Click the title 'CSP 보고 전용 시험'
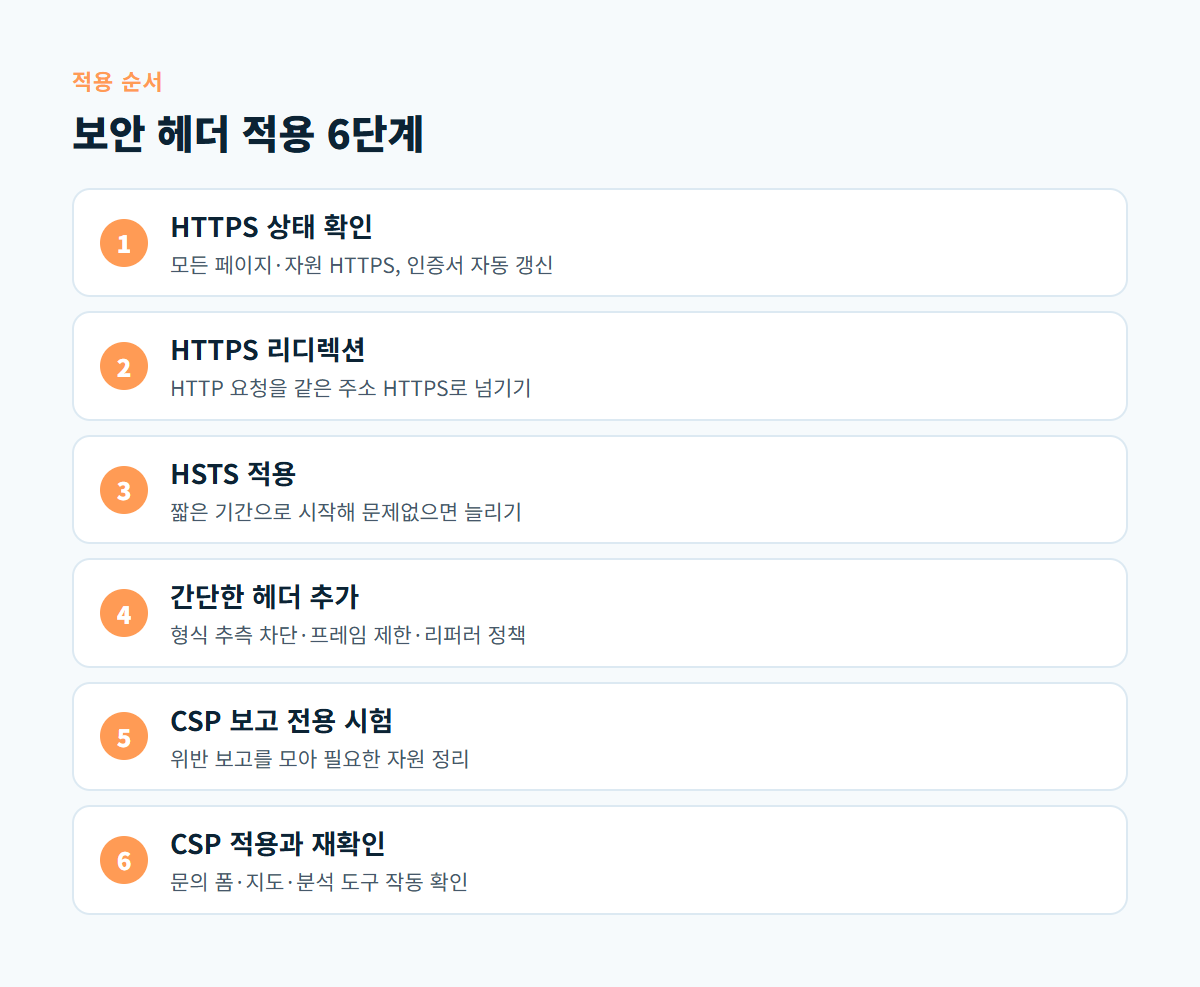Screen dimensions: 1200x987 tap(282, 721)
